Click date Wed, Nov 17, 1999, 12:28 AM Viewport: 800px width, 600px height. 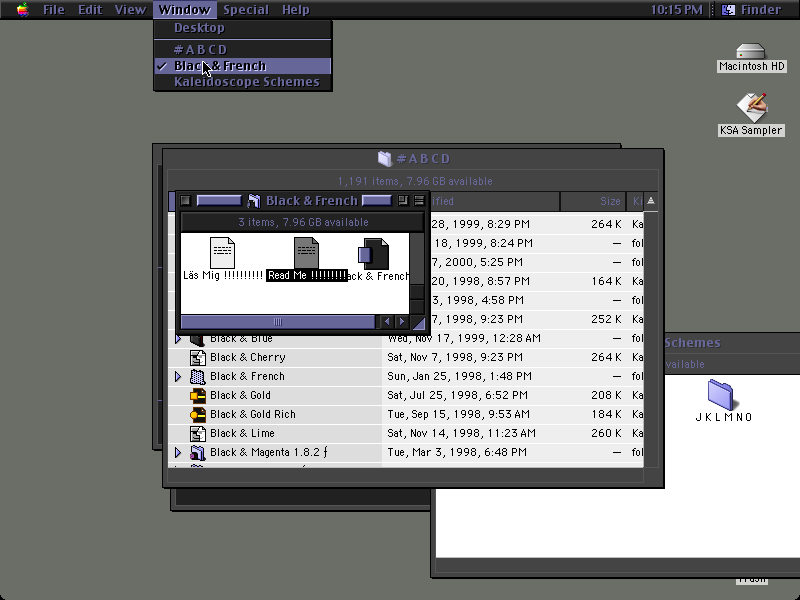coord(464,338)
